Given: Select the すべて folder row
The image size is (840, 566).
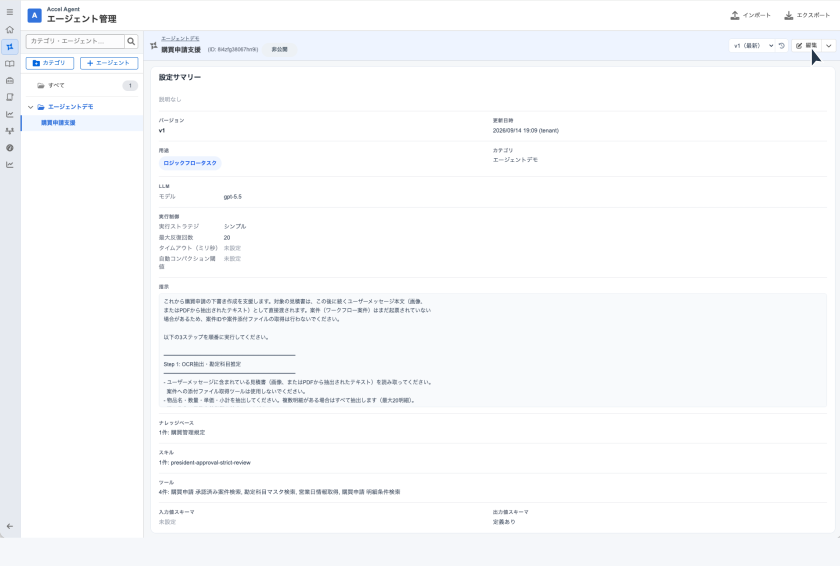Looking at the screenshot, I should click(x=82, y=86).
